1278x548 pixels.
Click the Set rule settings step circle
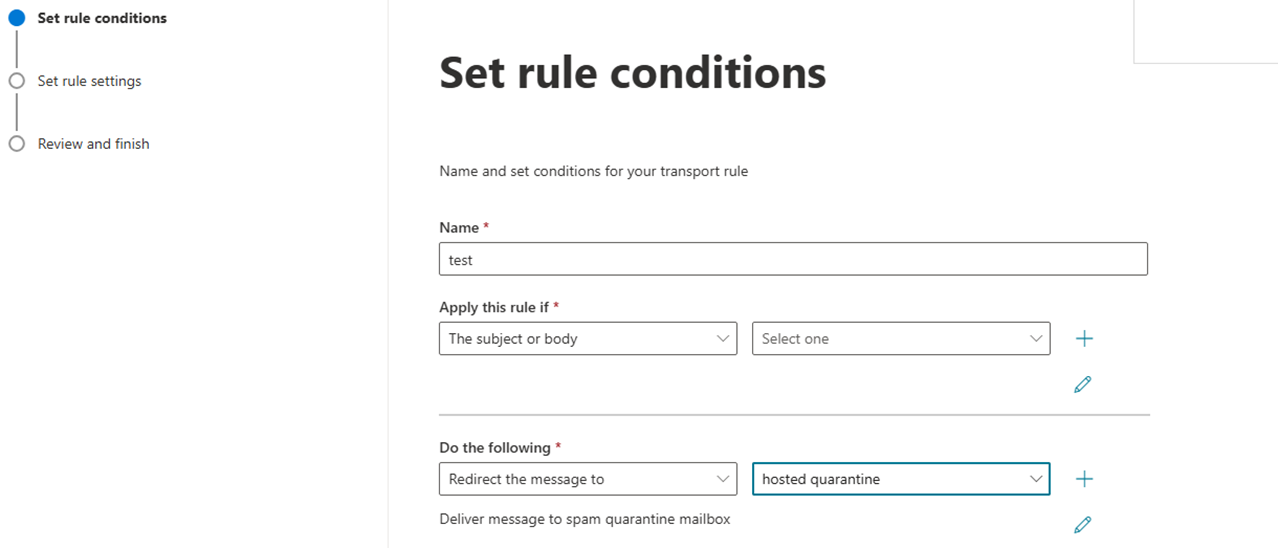point(16,81)
